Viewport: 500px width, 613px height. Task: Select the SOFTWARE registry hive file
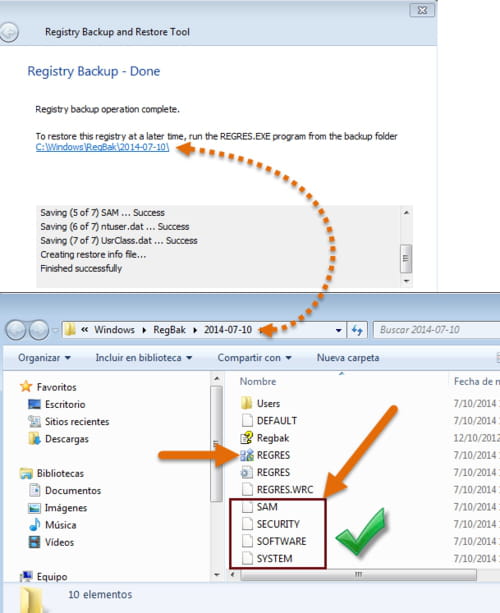click(274, 541)
